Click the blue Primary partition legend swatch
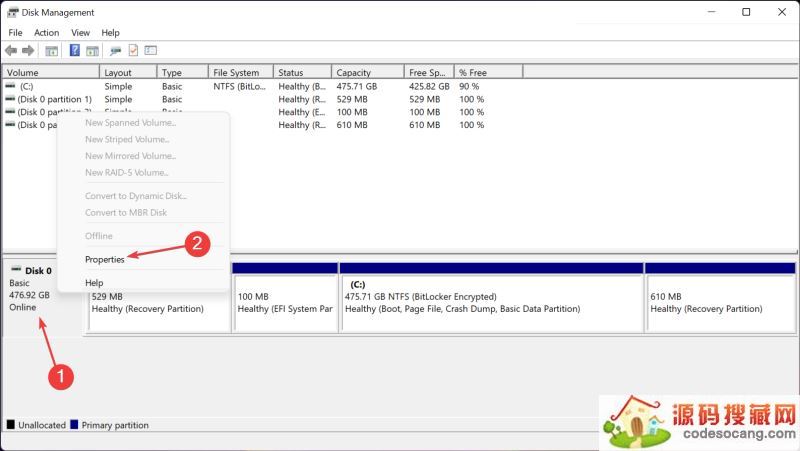The image size is (800, 451). click(x=74, y=425)
